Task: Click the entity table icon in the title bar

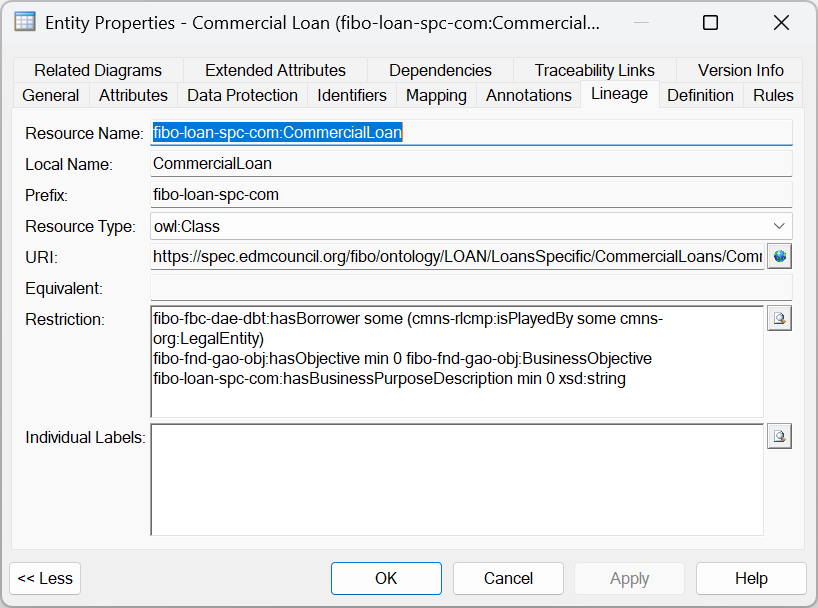Action: coord(24,21)
